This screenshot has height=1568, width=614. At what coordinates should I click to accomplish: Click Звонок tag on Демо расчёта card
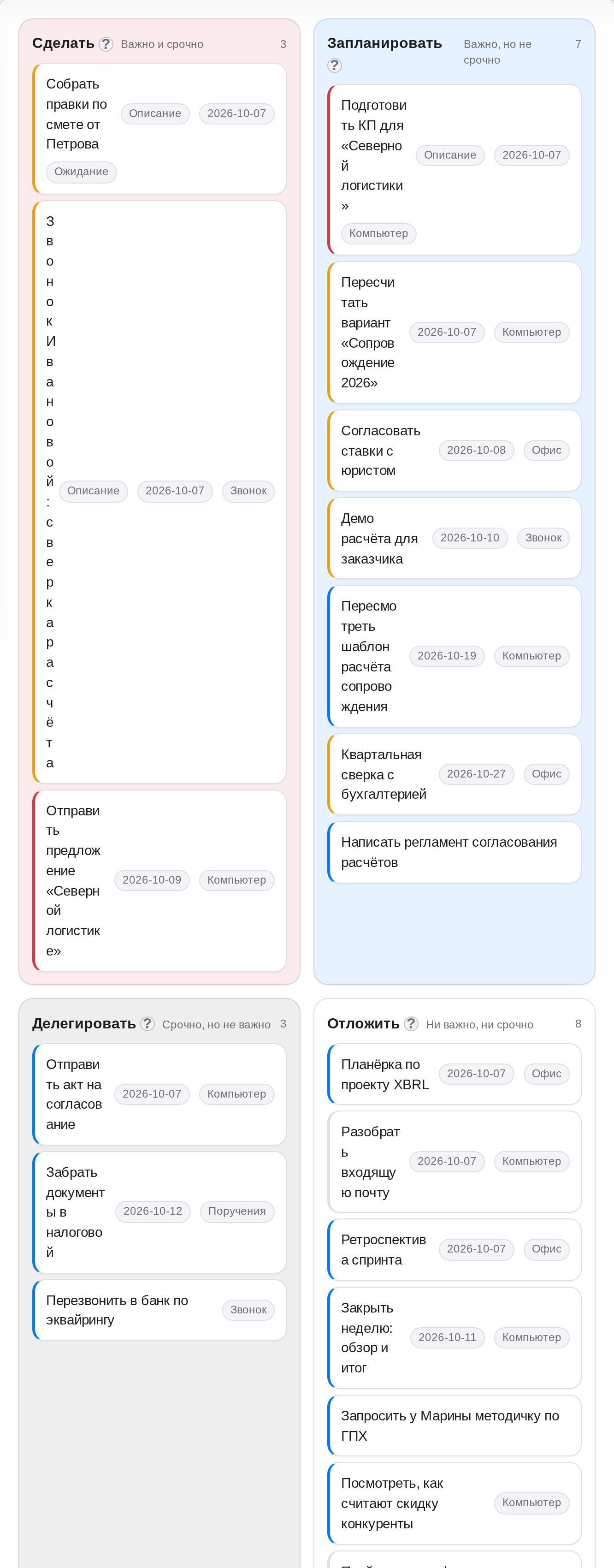click(x=543, y=538)
